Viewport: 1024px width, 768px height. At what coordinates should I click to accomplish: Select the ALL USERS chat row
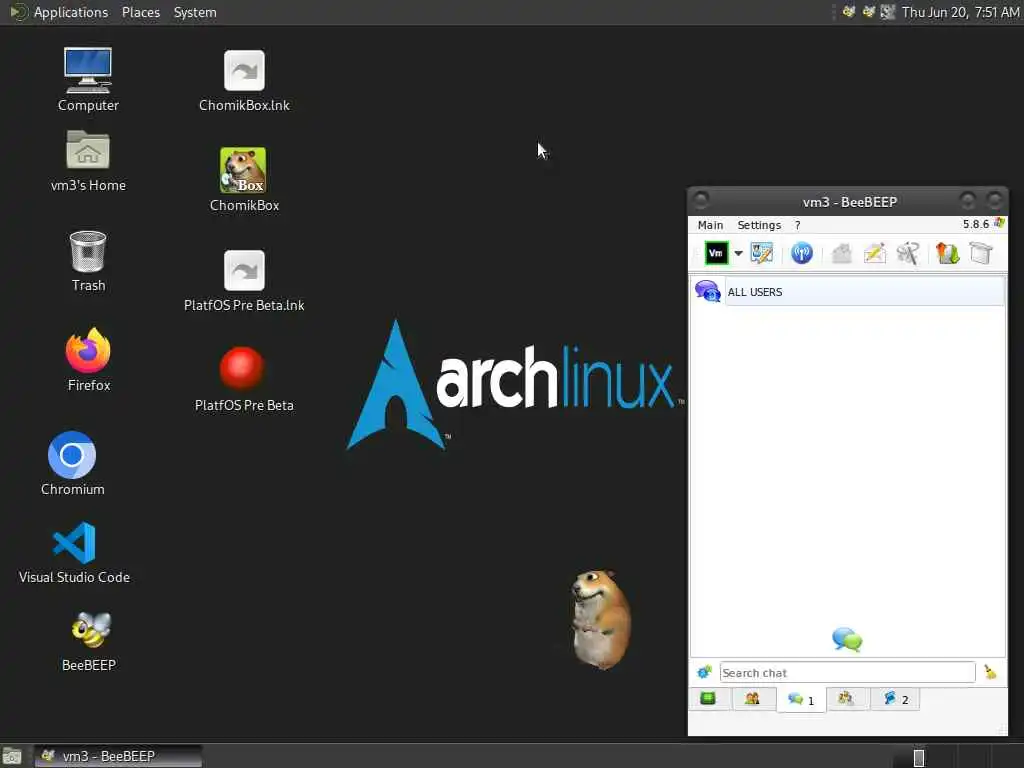[848, 291]
